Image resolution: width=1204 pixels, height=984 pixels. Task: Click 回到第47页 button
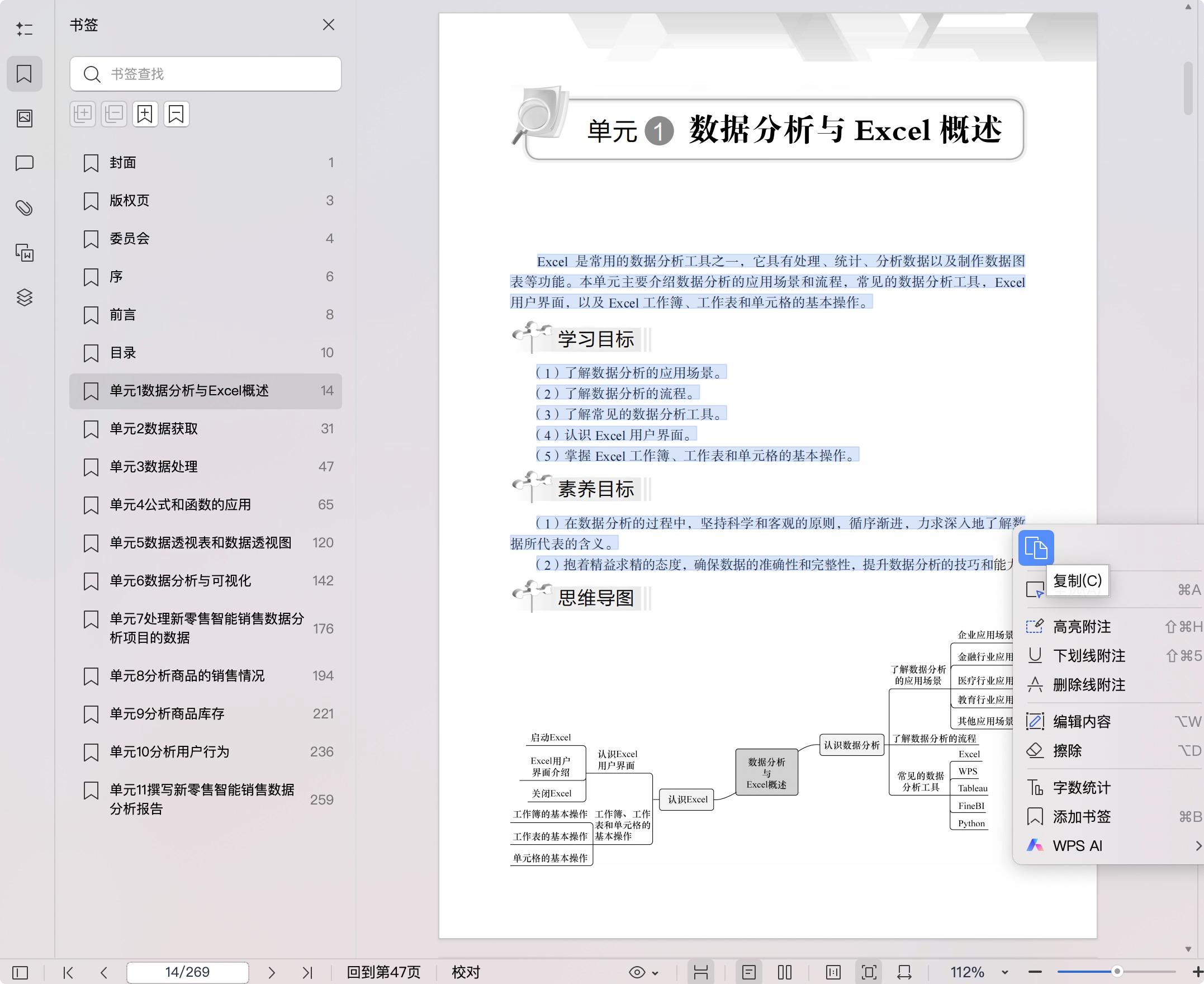click(383, 973)
